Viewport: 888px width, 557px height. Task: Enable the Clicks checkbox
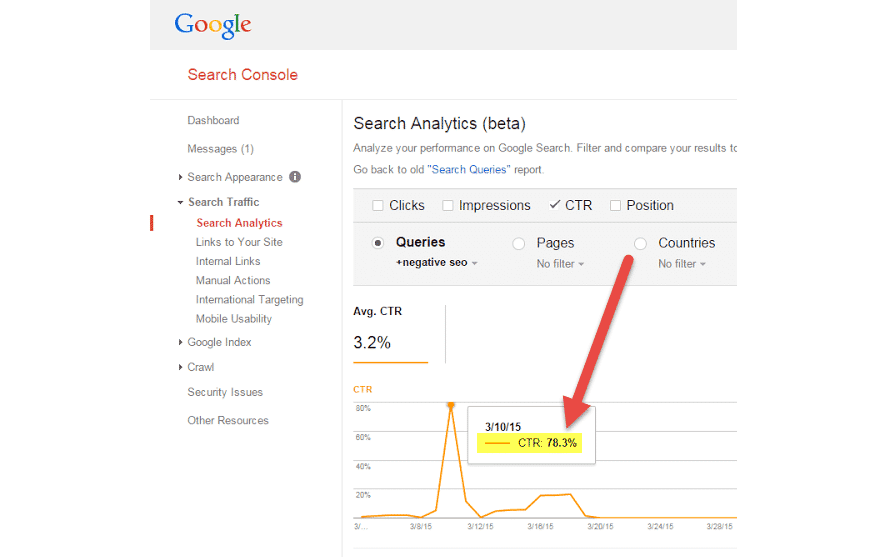(x=378, y=205)
